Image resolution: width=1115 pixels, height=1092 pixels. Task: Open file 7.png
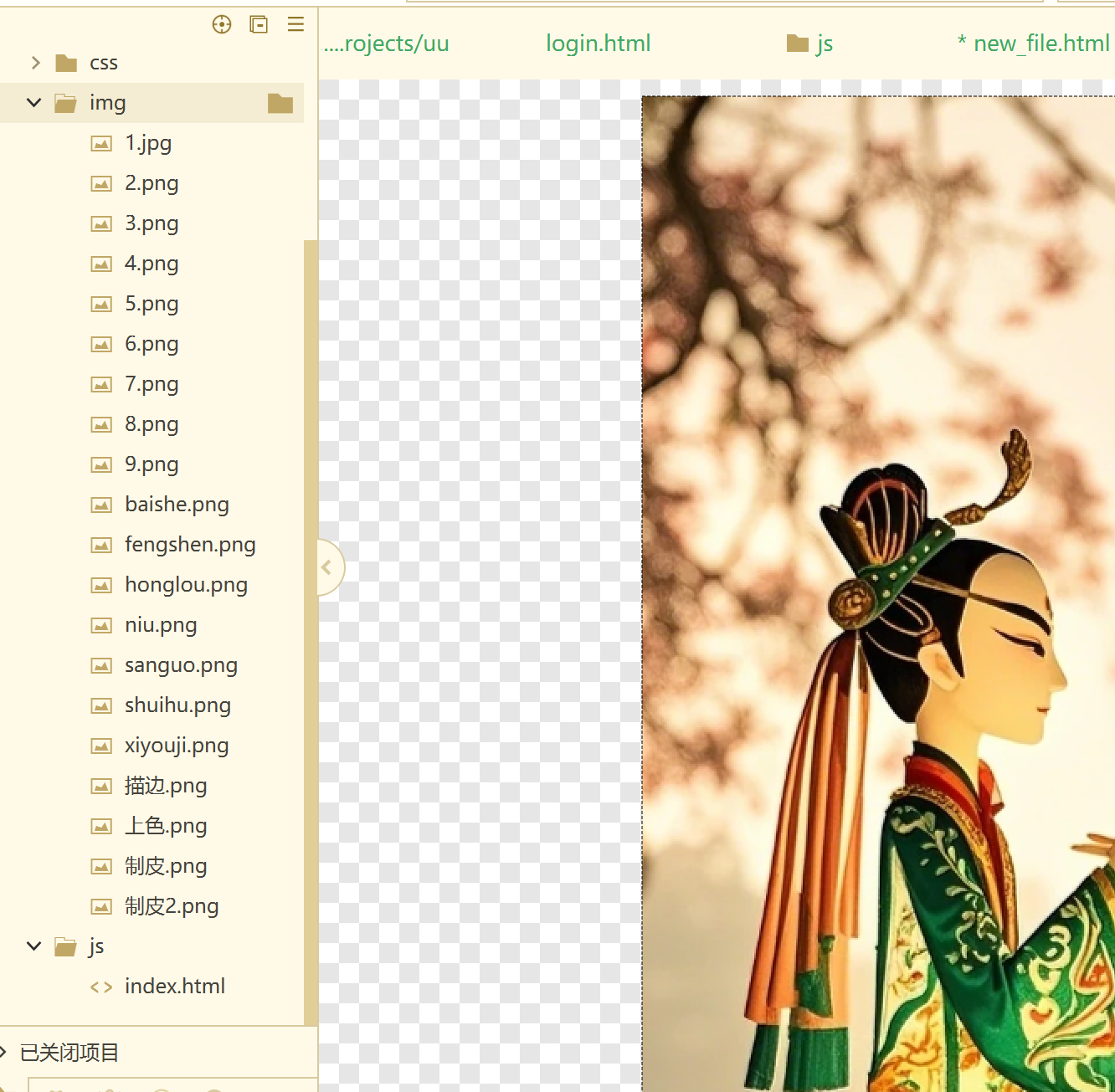(152, 384)
